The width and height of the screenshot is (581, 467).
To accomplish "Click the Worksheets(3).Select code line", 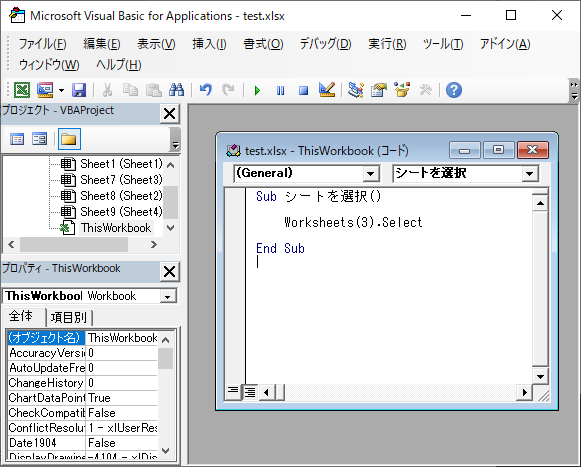I will coord(353,222).
